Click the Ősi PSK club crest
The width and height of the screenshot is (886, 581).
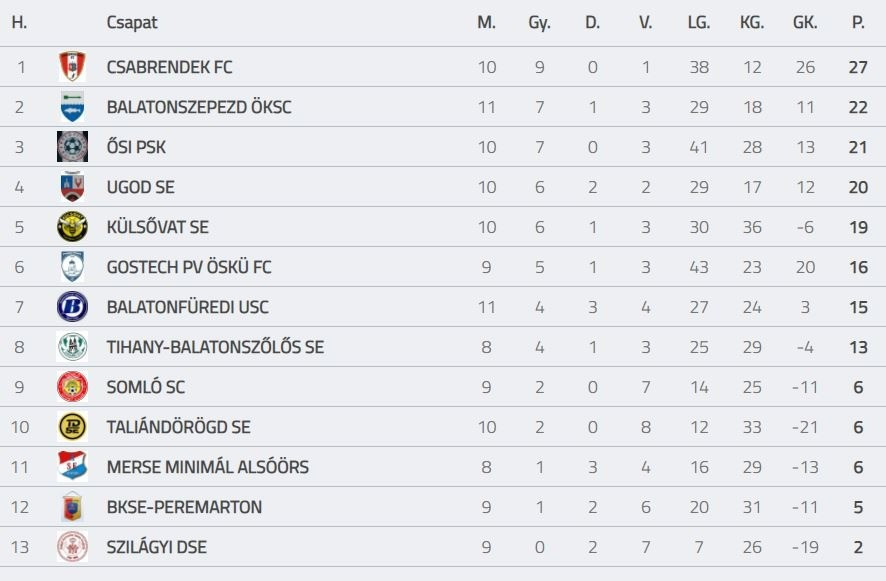click(72, 147)
